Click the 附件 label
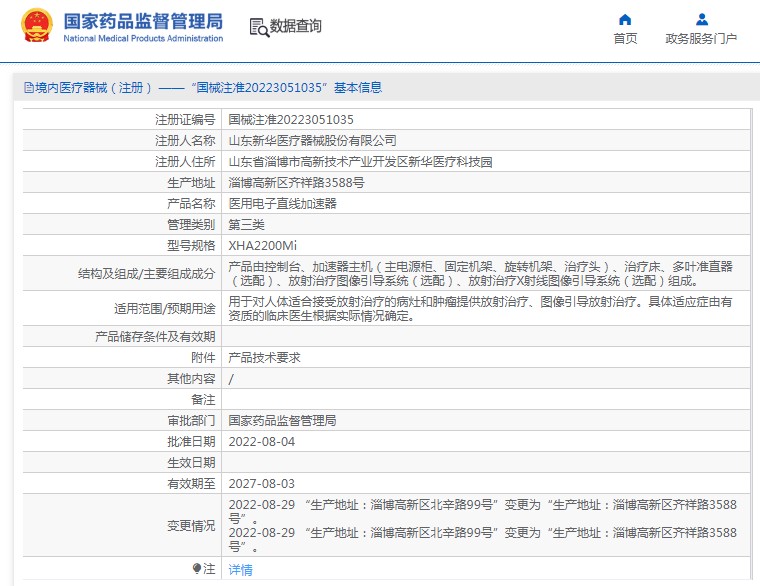 [x=203, y=358]
